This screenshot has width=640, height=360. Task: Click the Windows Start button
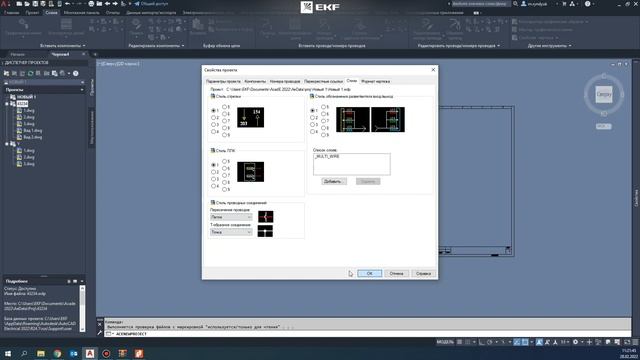[x=7, y=353]
